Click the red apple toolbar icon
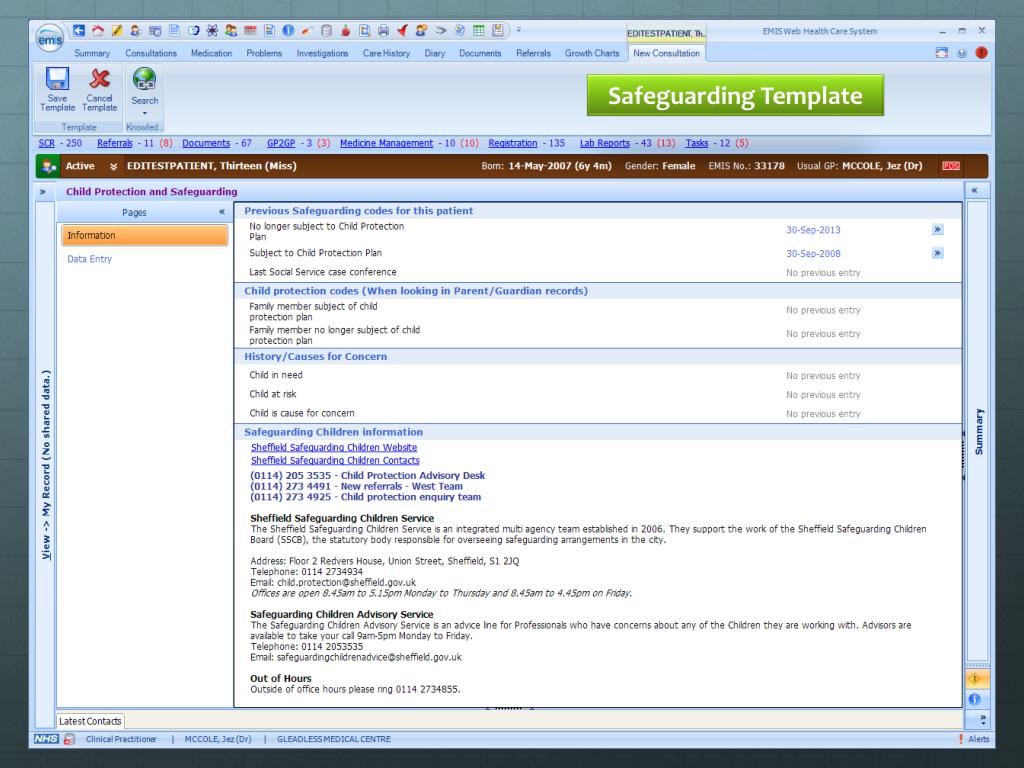 point(345,30)
